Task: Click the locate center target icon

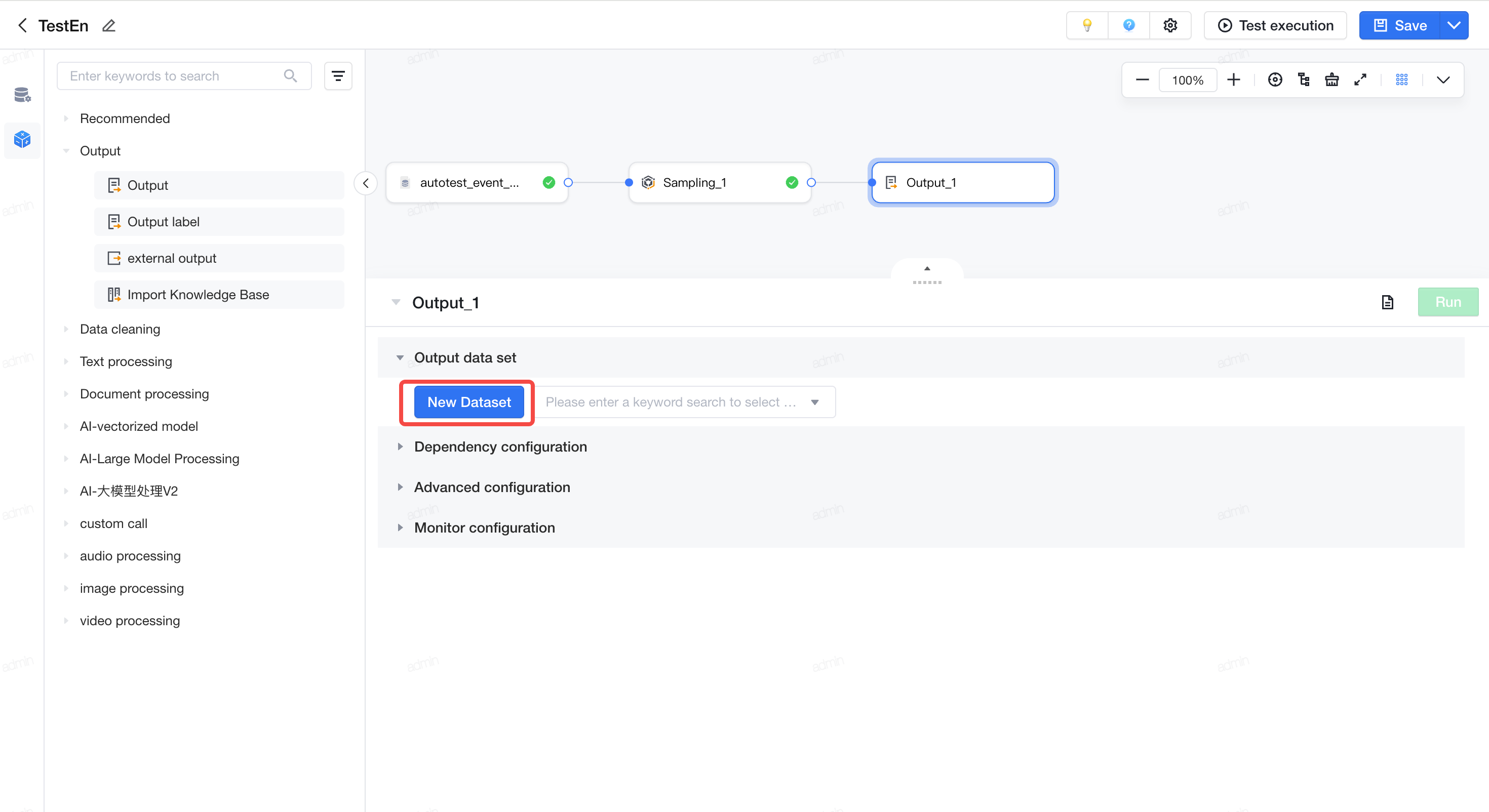Action: tap(1275, 80)
